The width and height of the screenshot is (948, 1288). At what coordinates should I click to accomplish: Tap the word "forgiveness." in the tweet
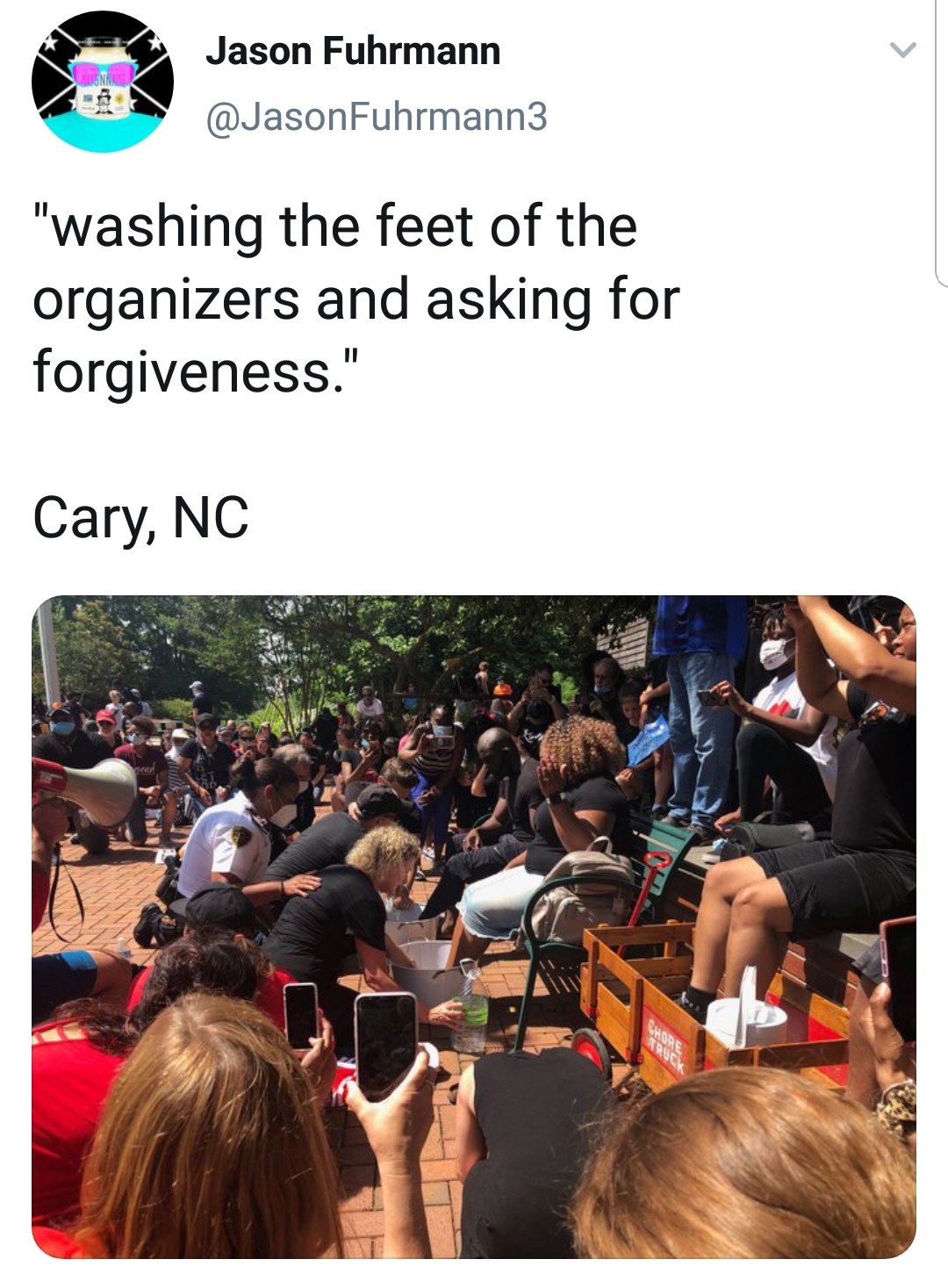(x=197, y=372)
